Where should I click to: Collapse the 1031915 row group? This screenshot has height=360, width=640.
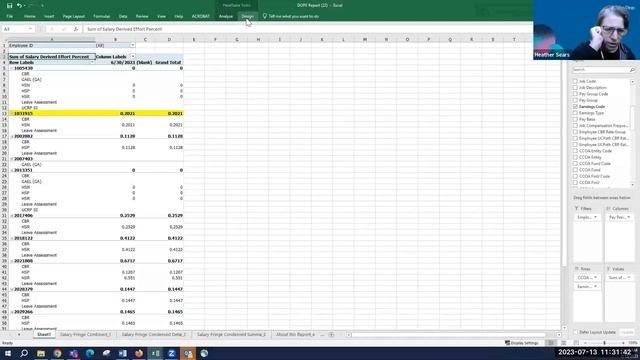[11, 113]
